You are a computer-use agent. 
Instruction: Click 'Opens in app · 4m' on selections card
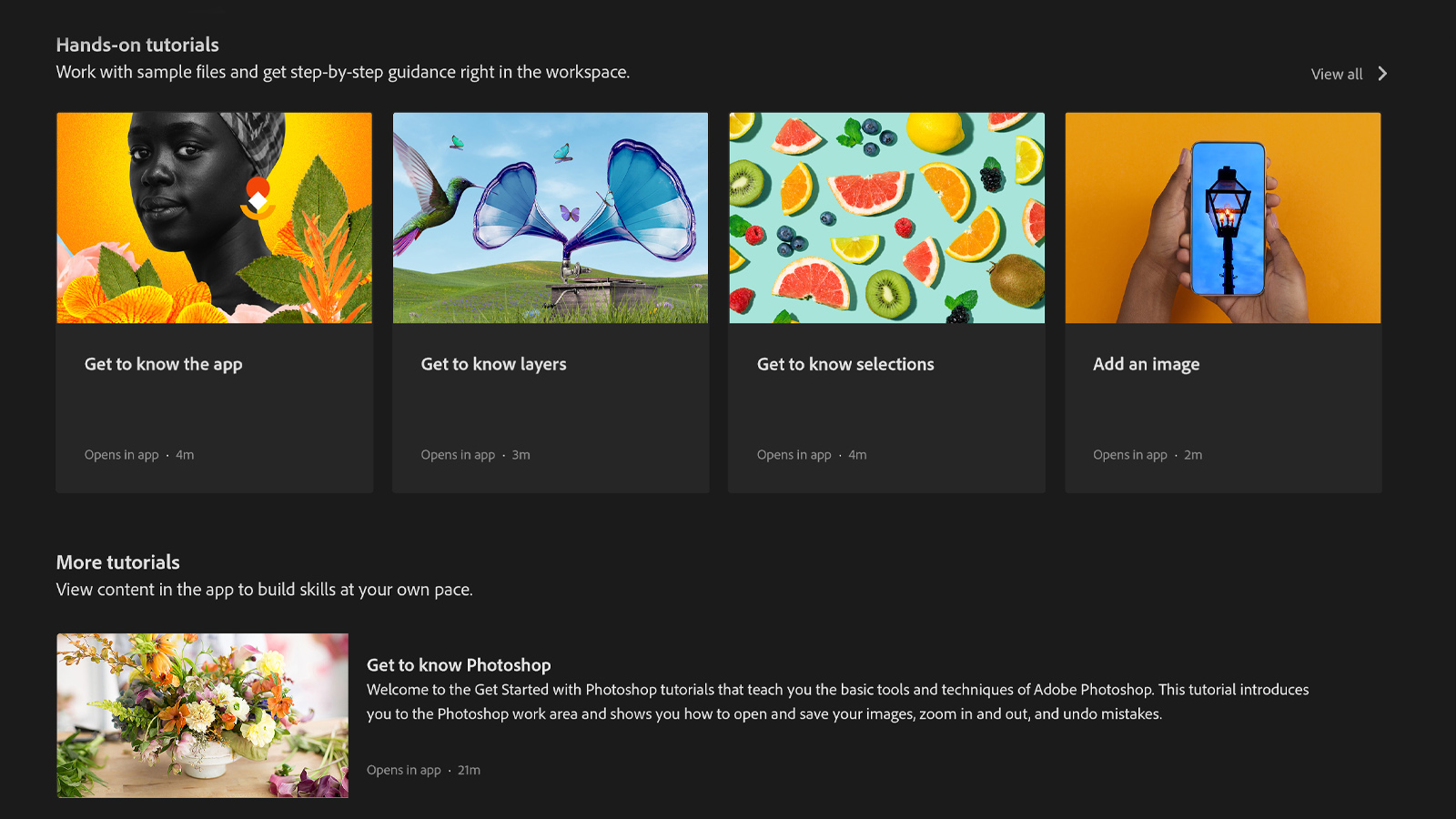coord(812,455)
